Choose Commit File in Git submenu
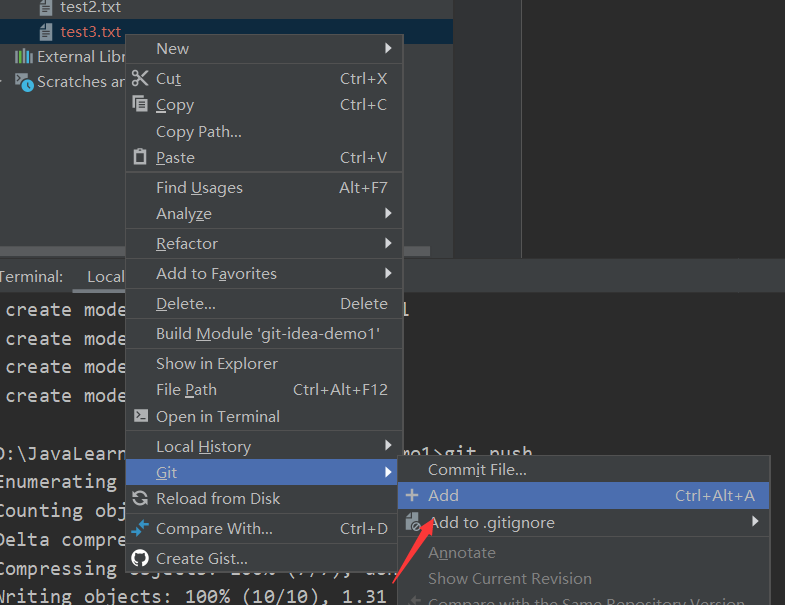Screen dimensions: 785x605 click(477, 469)
